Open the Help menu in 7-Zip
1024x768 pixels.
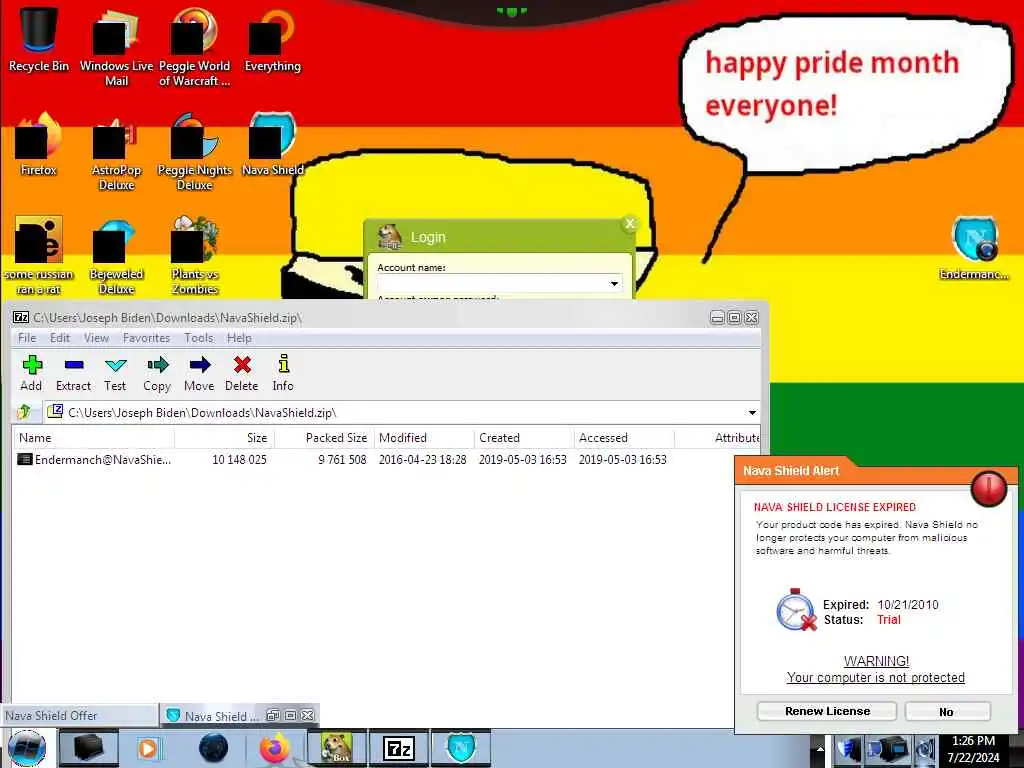click(239, 338)
